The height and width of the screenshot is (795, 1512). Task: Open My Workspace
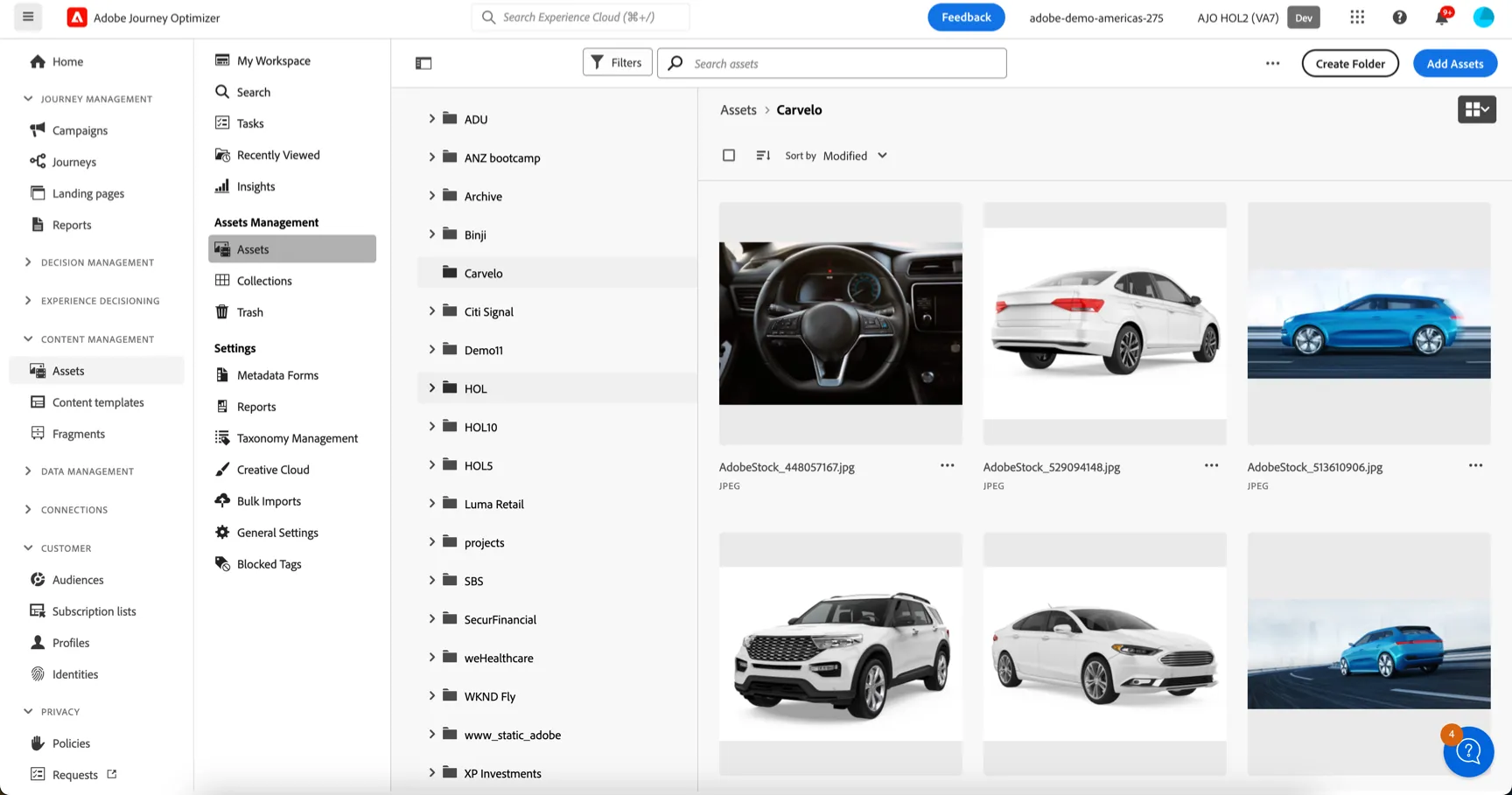click(x=273, y=60)
